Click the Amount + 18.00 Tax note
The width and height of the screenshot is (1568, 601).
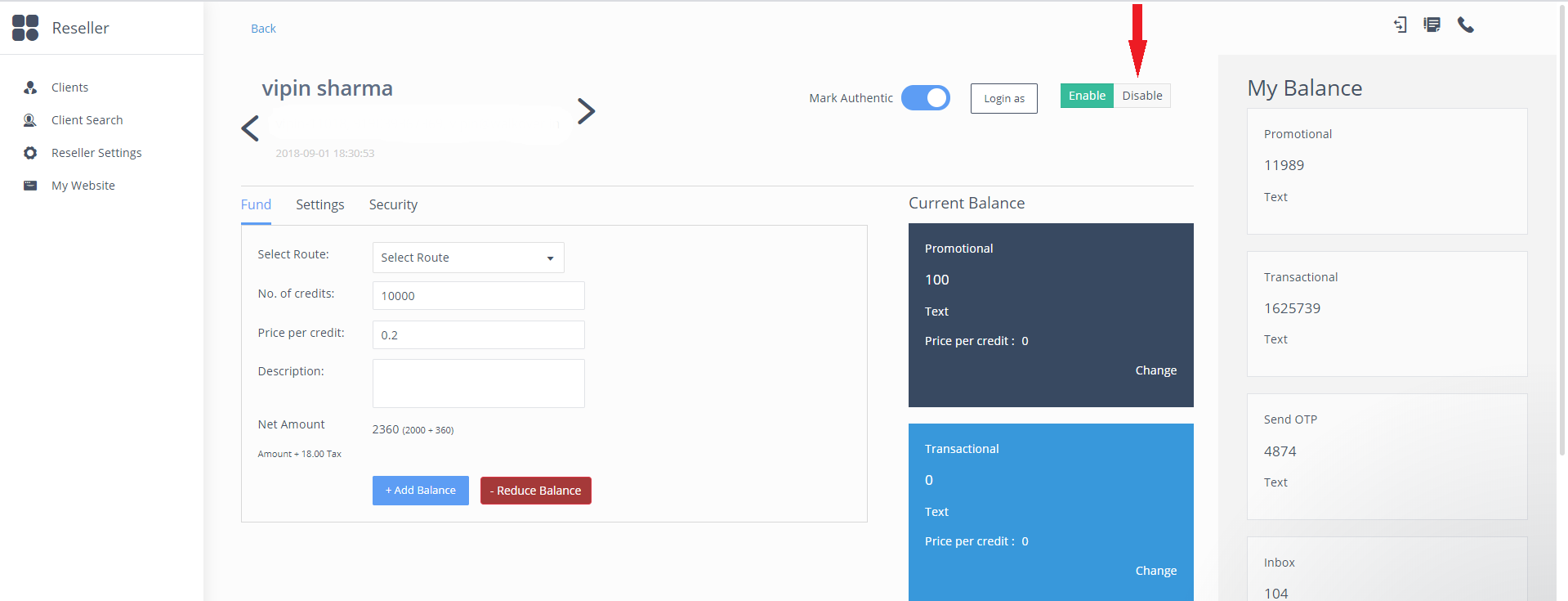[299, 454]
